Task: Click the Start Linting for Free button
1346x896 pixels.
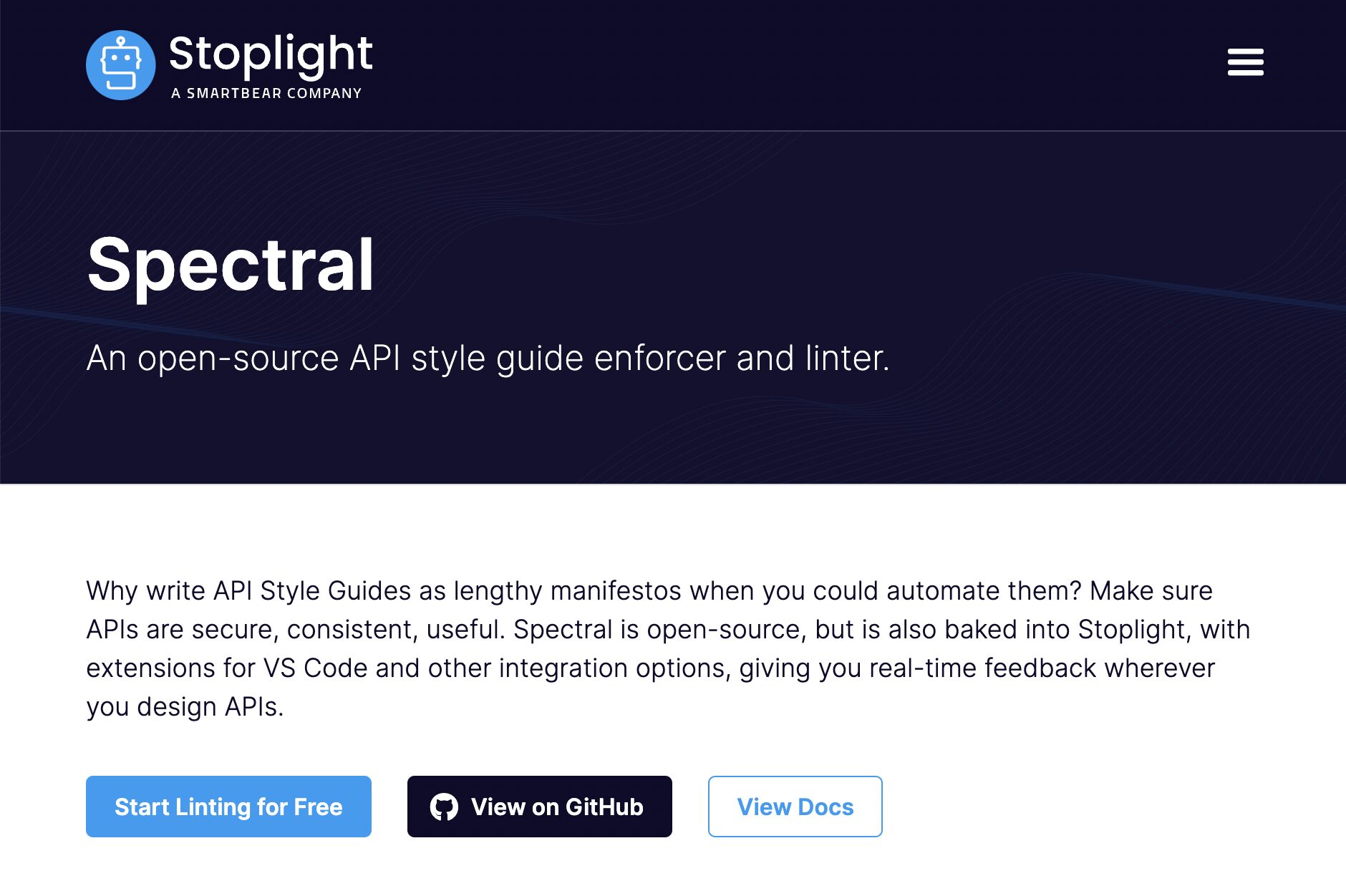Action: (x=228, y=807)
